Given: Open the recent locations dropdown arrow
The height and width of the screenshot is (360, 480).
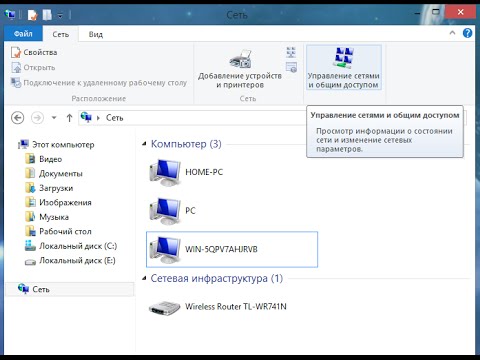Looking at the screenshot, I should click(54, 118).
